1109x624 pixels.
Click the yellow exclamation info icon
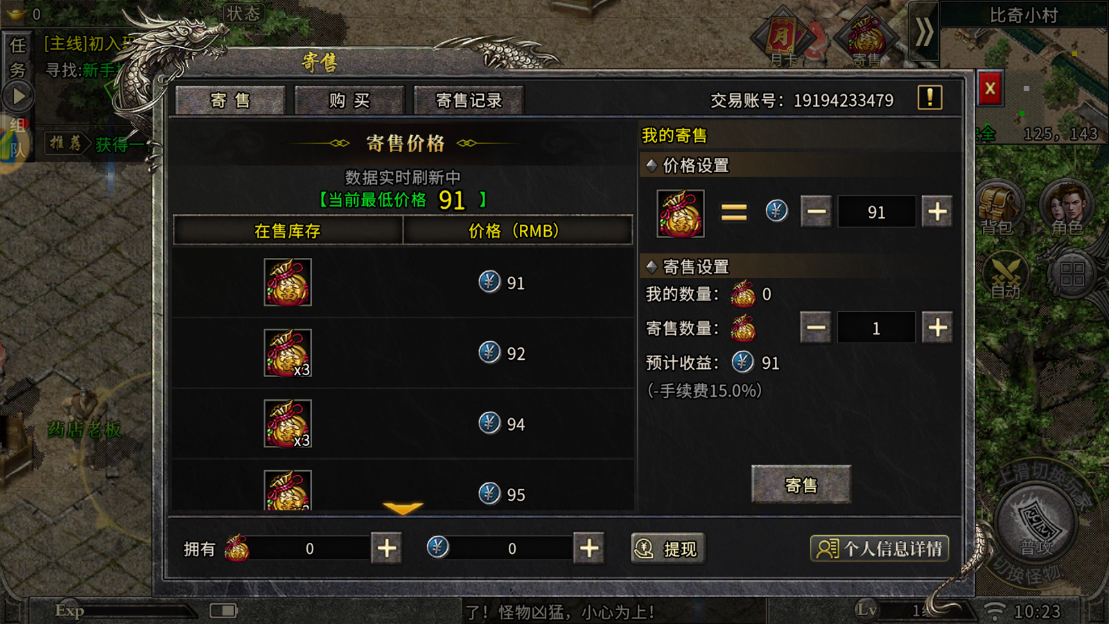[929, 98]
